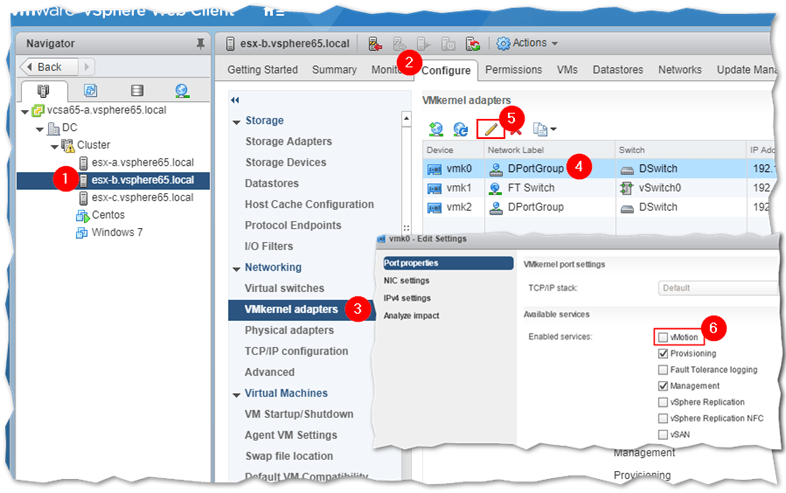Open VM Startup/Shutdown settings
The image size is (786, 493).
tap(299, 415)
